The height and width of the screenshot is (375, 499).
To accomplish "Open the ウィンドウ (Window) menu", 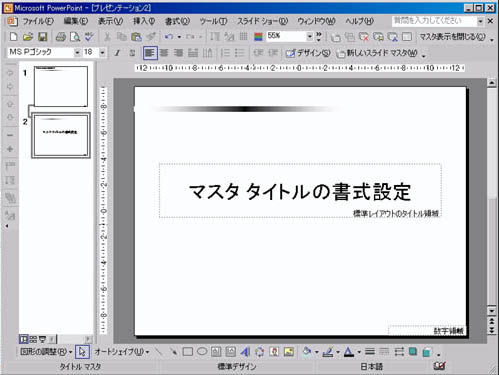I will click(x=316, y=21).
